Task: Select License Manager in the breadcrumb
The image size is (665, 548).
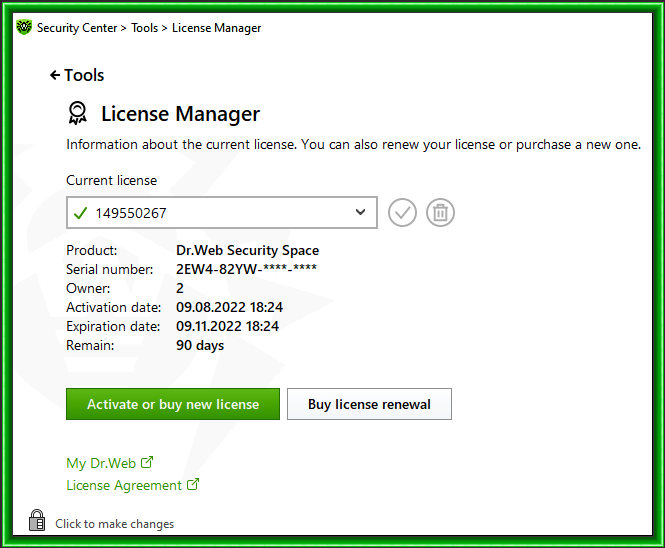Action: pyautogui.click(x=216, y=28)
